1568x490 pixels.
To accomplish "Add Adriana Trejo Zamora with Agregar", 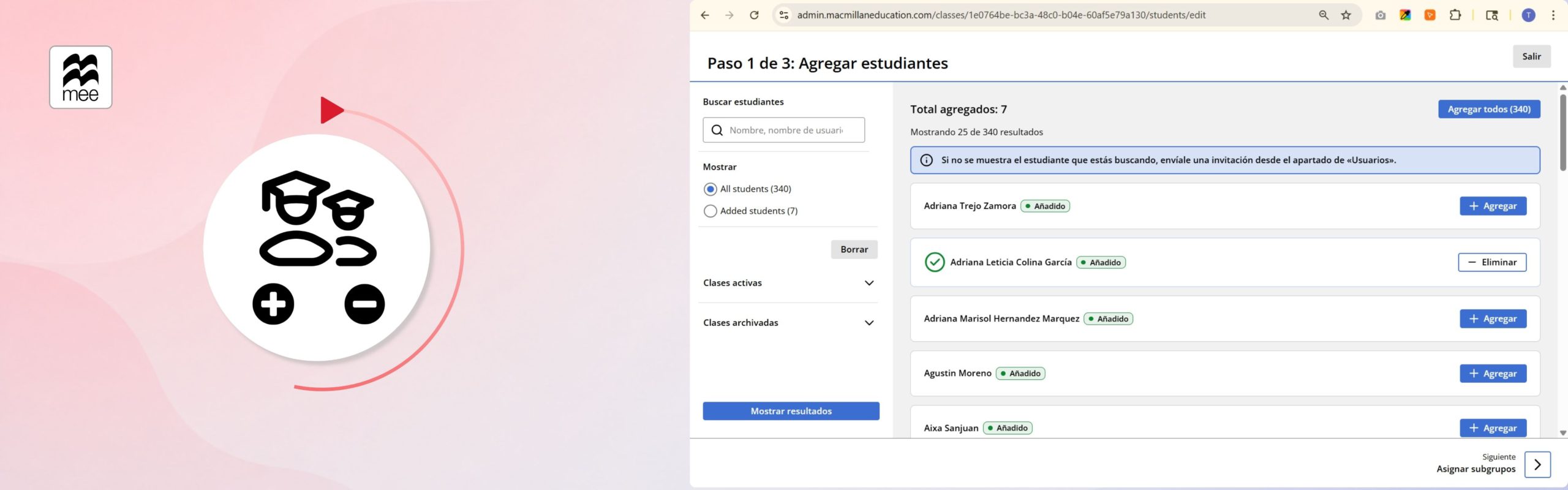I will point(1493,206).
